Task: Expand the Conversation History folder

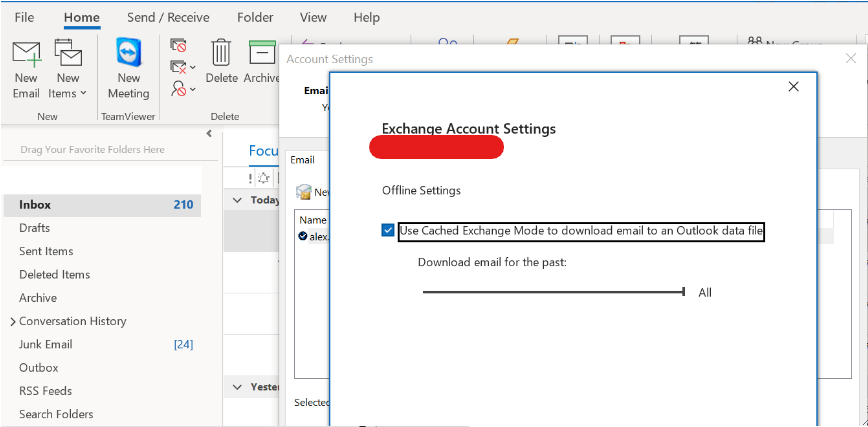Action: click(x=13, y=322)
